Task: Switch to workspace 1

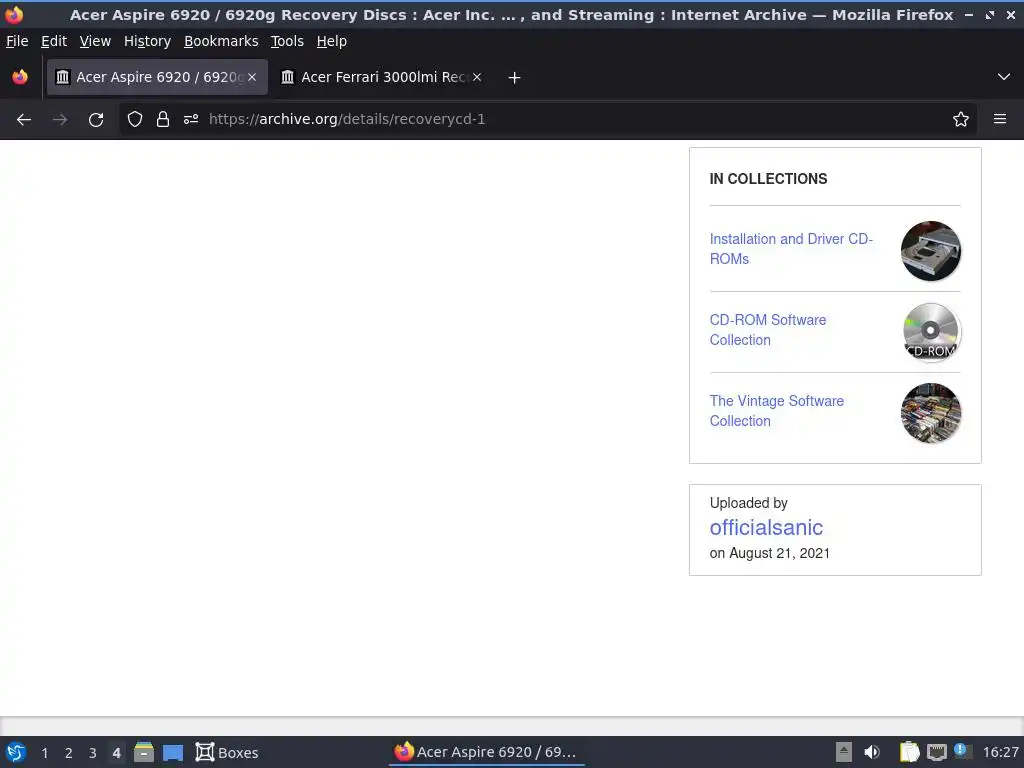Action: pyautogui.click(x=44, y=753)
